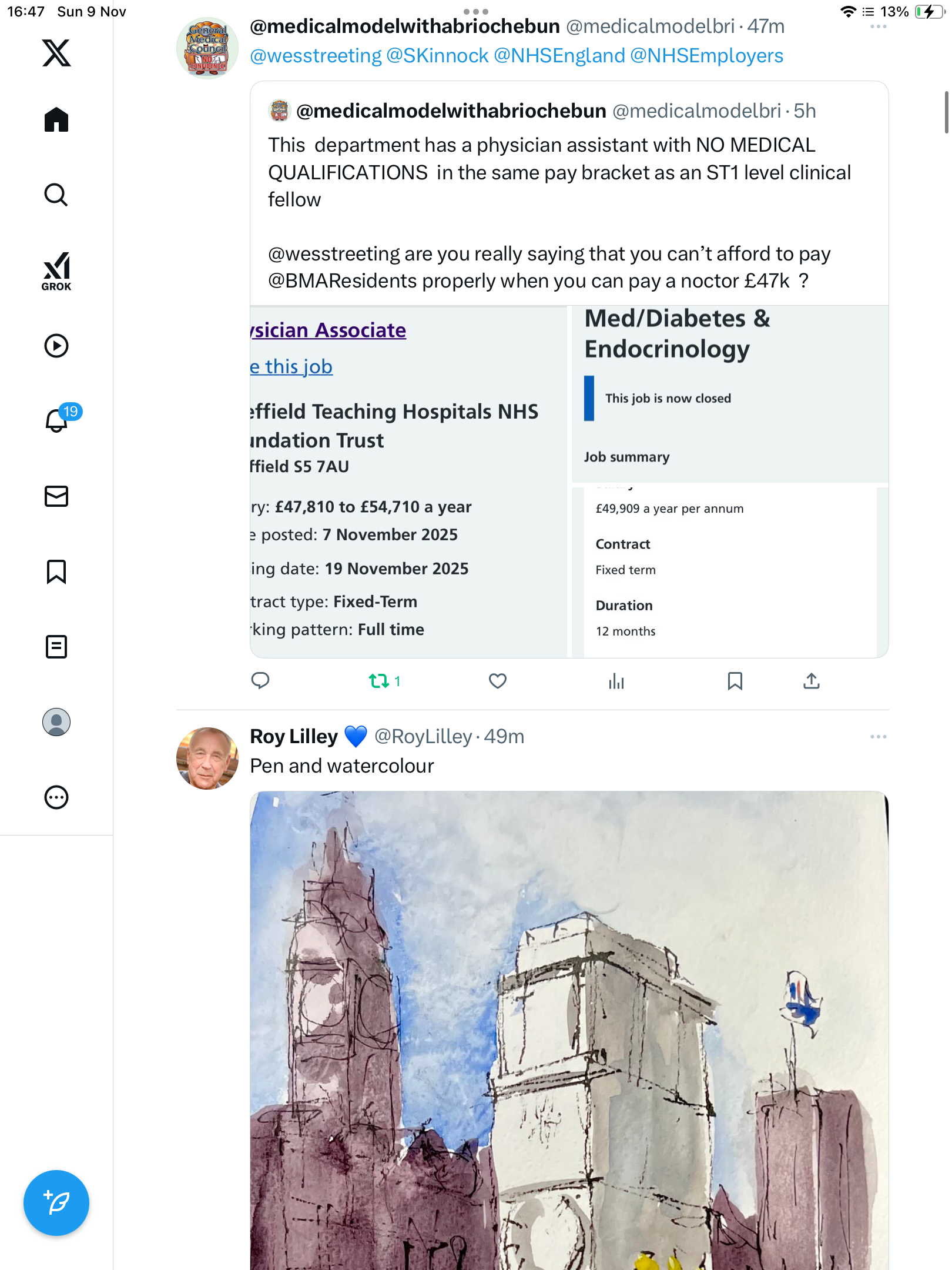Open the More circle menu in sidebar

[x=56, y=797]
